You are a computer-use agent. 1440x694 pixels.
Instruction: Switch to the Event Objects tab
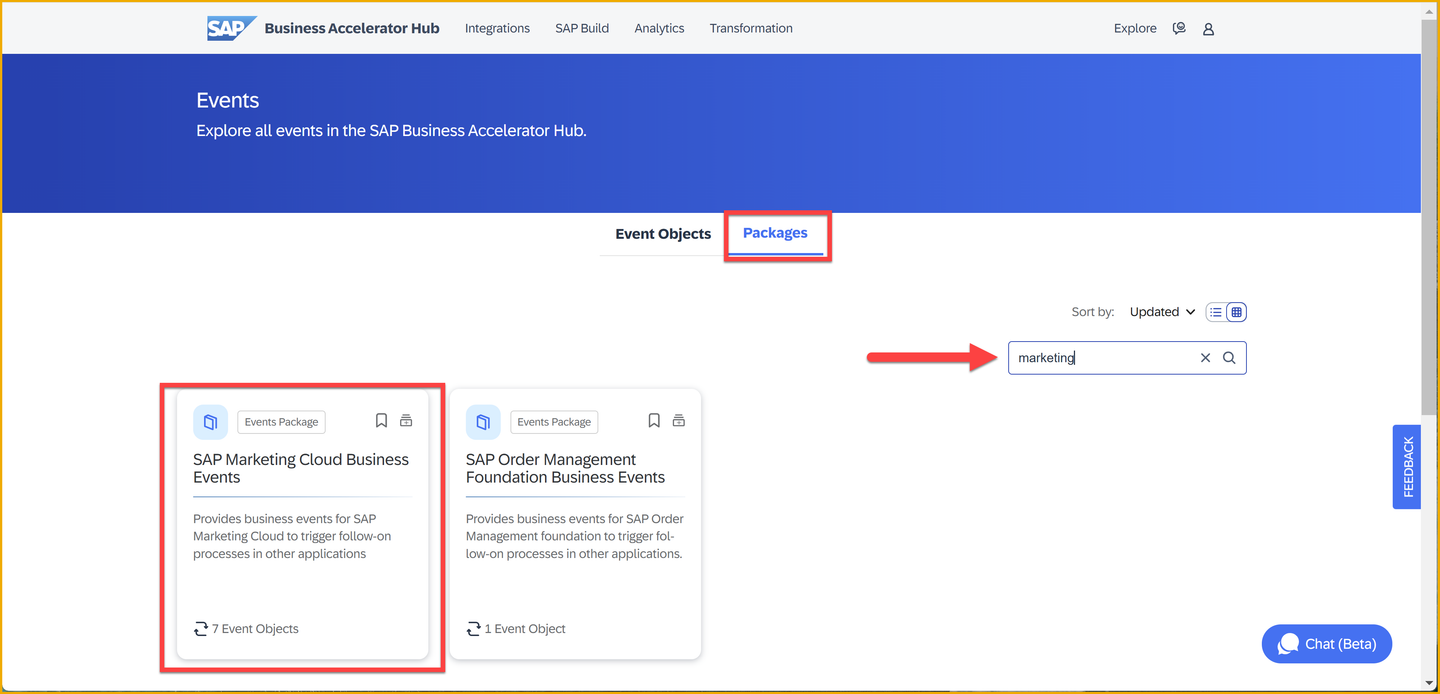[x=663, y=234]
